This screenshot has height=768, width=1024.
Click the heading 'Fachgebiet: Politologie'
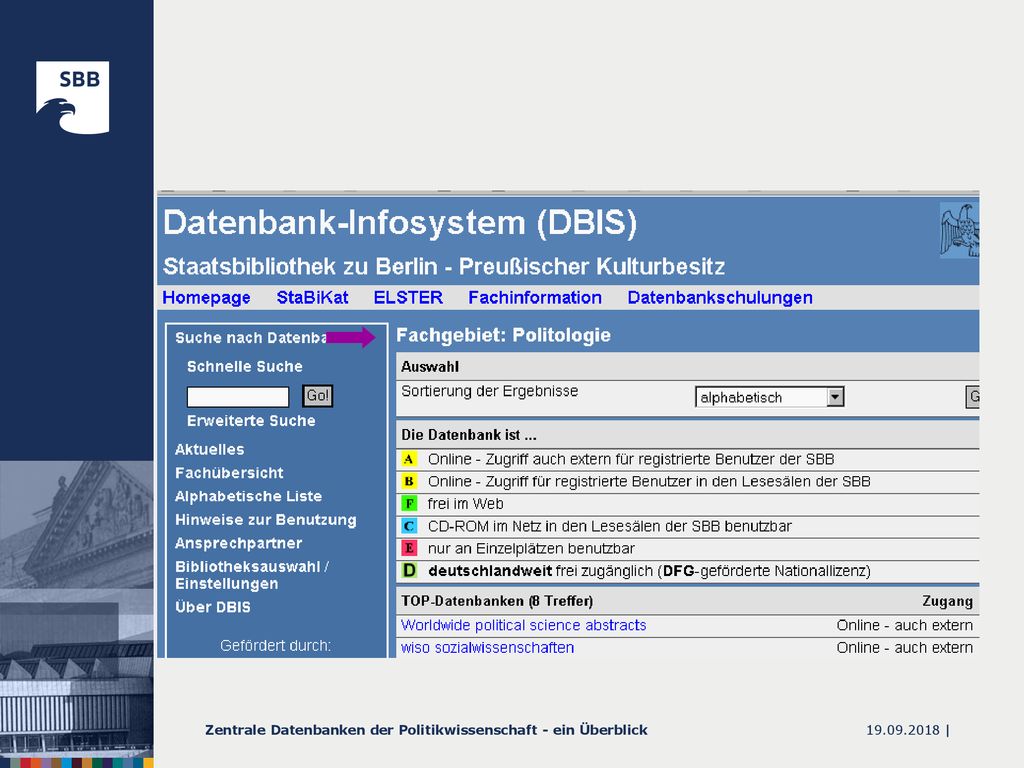click(504, 335)
